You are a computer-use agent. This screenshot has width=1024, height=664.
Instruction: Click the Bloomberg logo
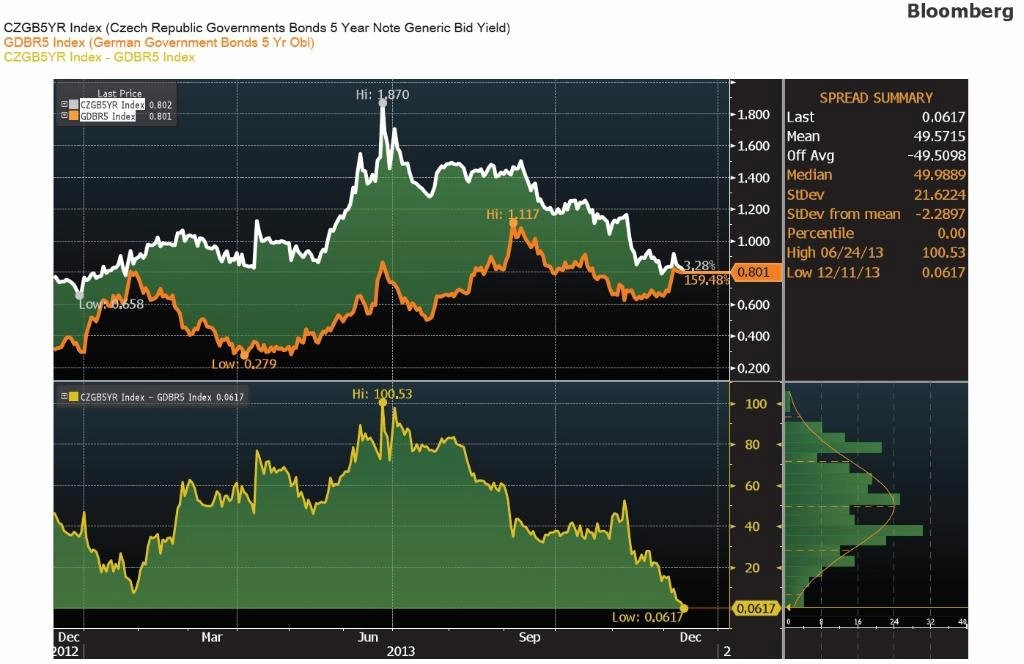point(960,10)
